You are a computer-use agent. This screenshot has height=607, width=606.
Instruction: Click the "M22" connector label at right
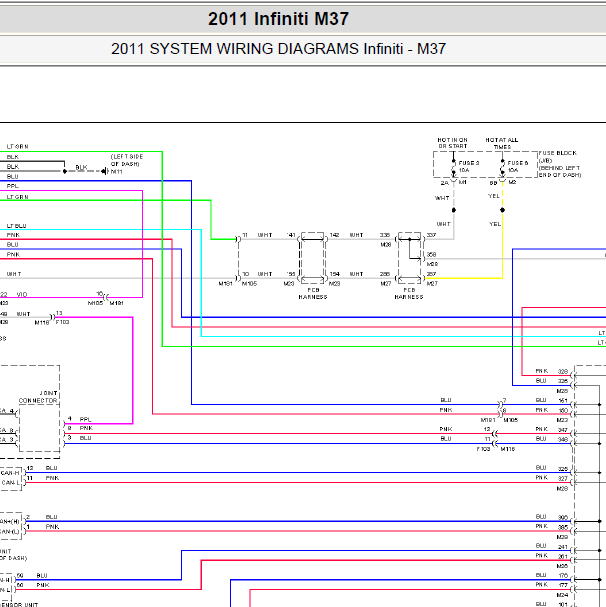pyautogui.click(x=562, y=420)
